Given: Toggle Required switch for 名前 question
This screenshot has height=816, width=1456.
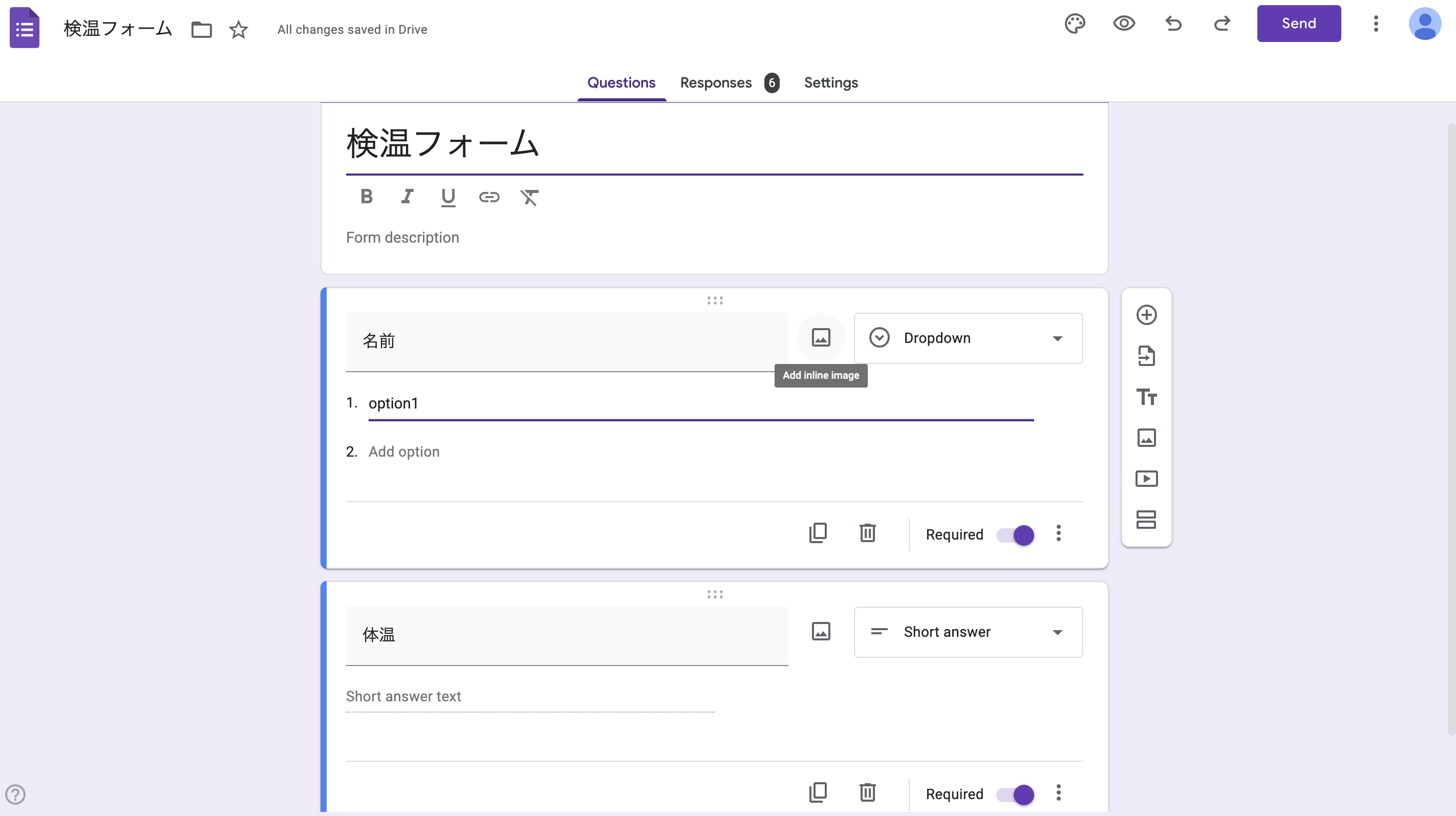Looking at the screenshot, I should point(1016,534).
